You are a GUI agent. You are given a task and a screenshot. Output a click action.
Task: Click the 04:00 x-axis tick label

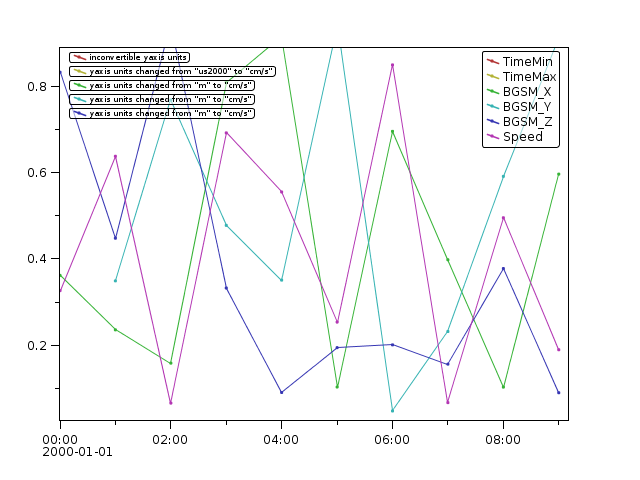pos(281,438)
